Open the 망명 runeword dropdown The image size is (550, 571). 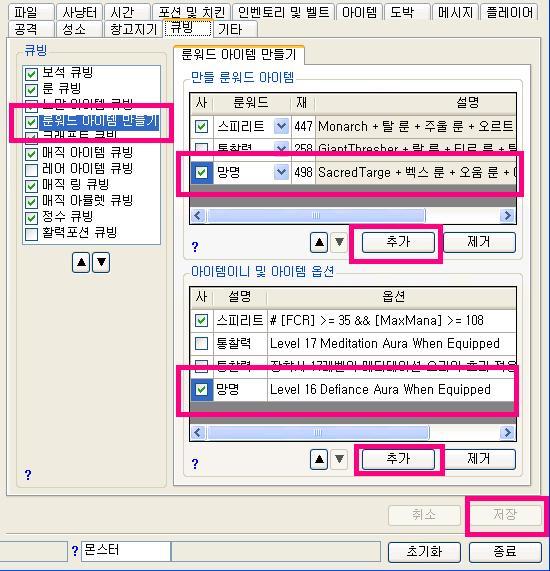click(x=281, y=172)
